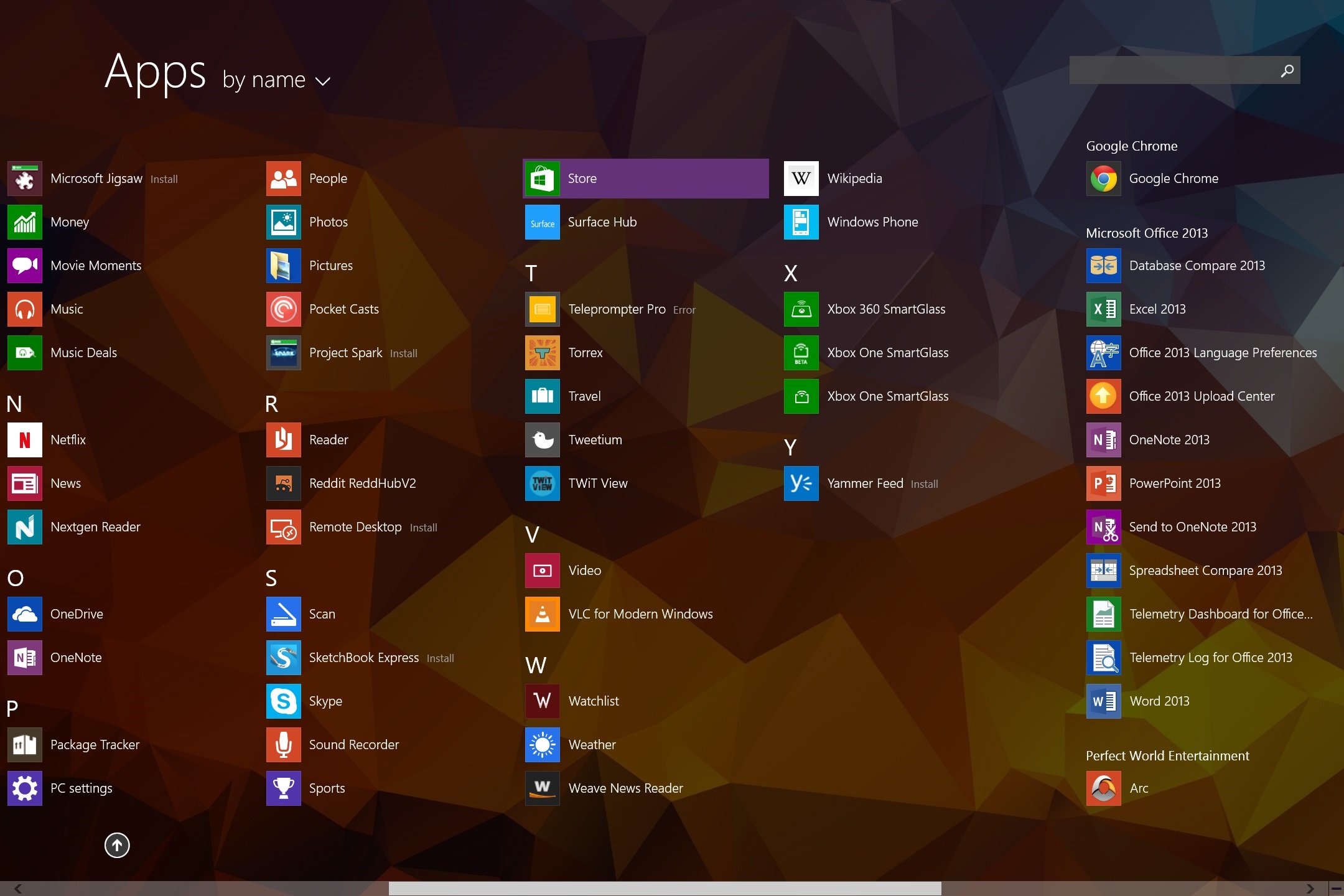This screenshot has height=896, width=1344.
Task: Open the Wikipedia icon
Action: coord(801,179)
